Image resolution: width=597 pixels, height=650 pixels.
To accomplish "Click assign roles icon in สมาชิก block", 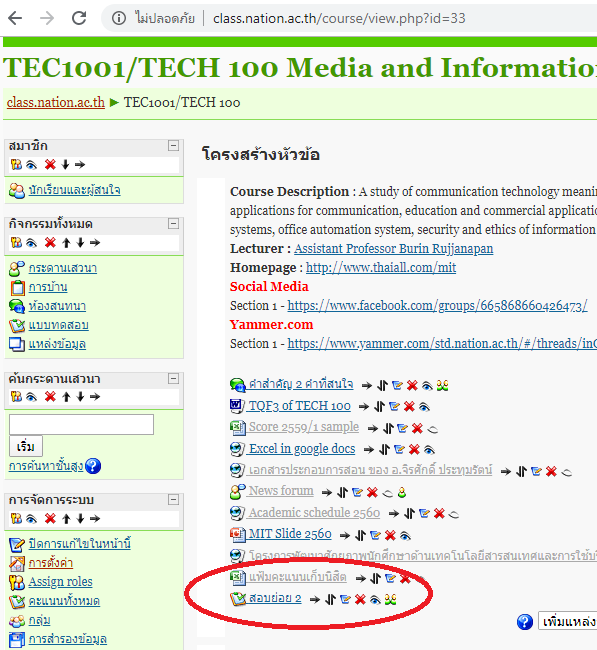I will tap(16, 165).
